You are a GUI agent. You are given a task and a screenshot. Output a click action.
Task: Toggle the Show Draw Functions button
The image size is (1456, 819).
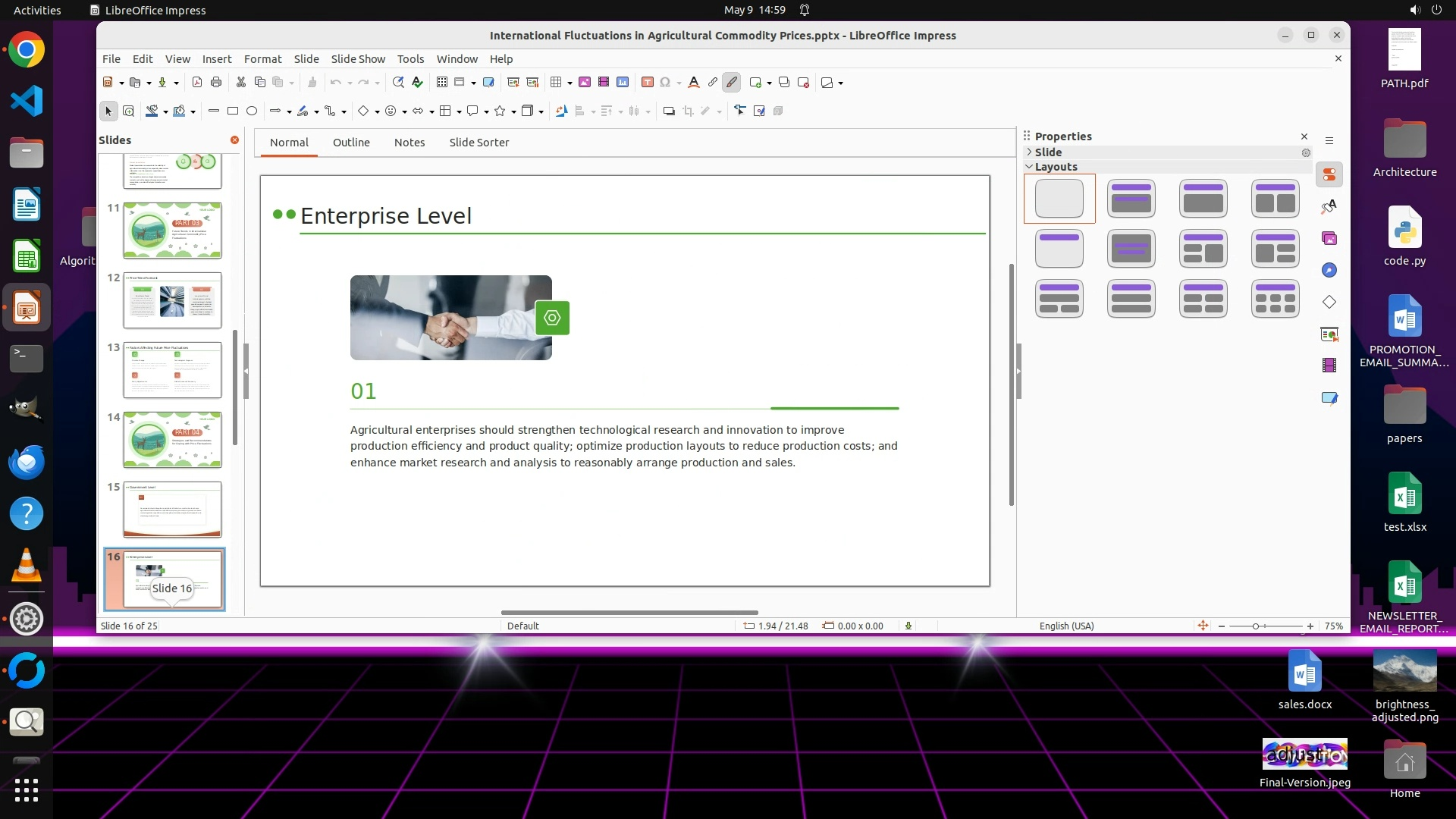(x=731, y=83)
